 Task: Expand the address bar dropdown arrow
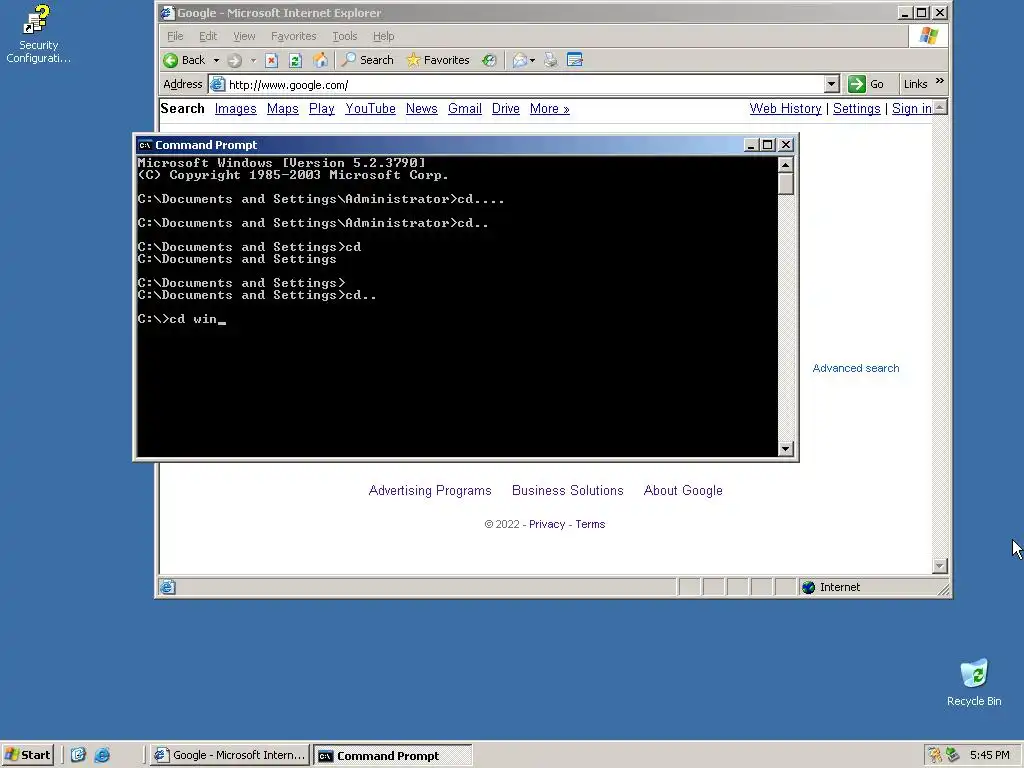coord(831,84)
